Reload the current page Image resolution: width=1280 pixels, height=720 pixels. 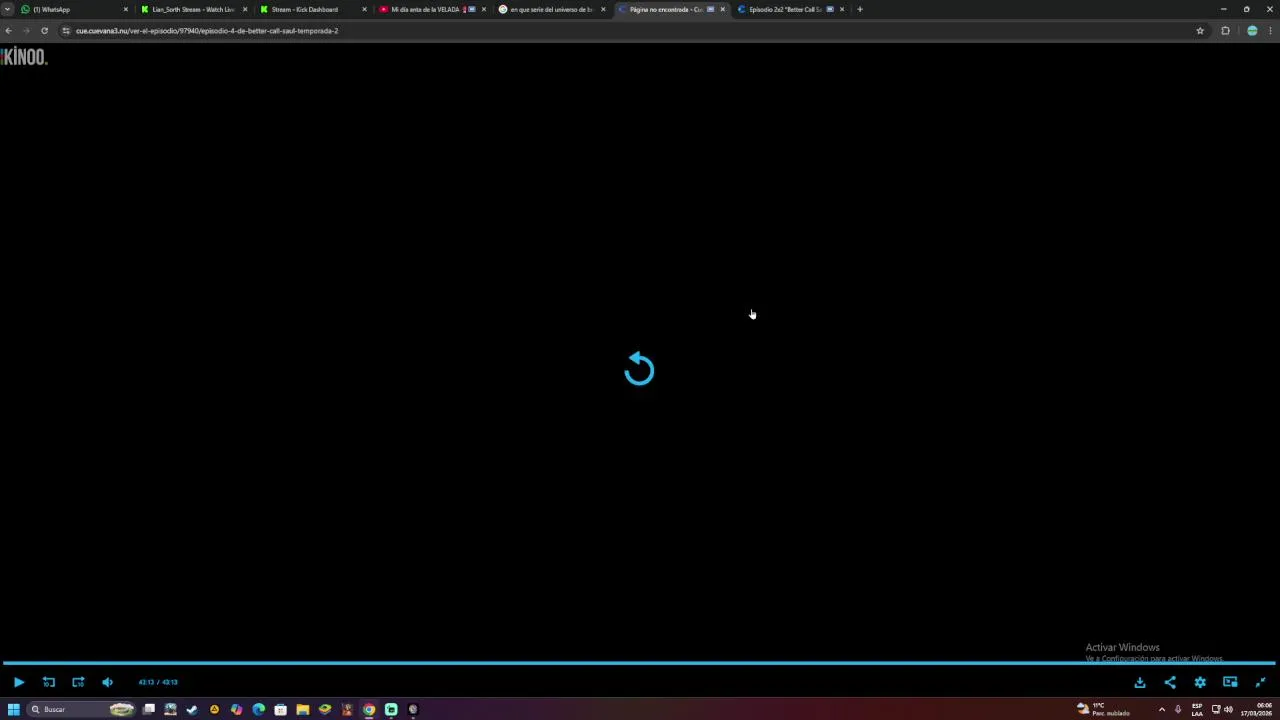pos(44,31)
